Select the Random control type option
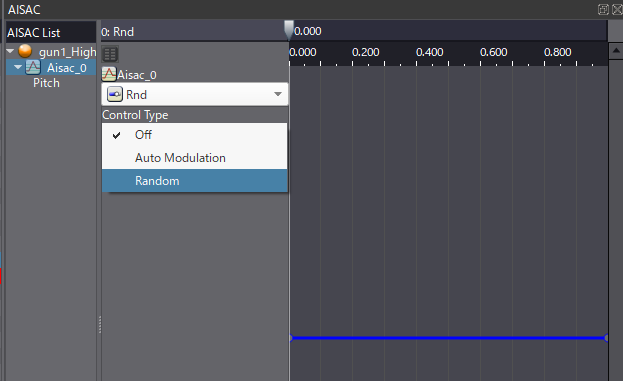The height and width of the screenshot is (381, 623). (x=194, y=181)
